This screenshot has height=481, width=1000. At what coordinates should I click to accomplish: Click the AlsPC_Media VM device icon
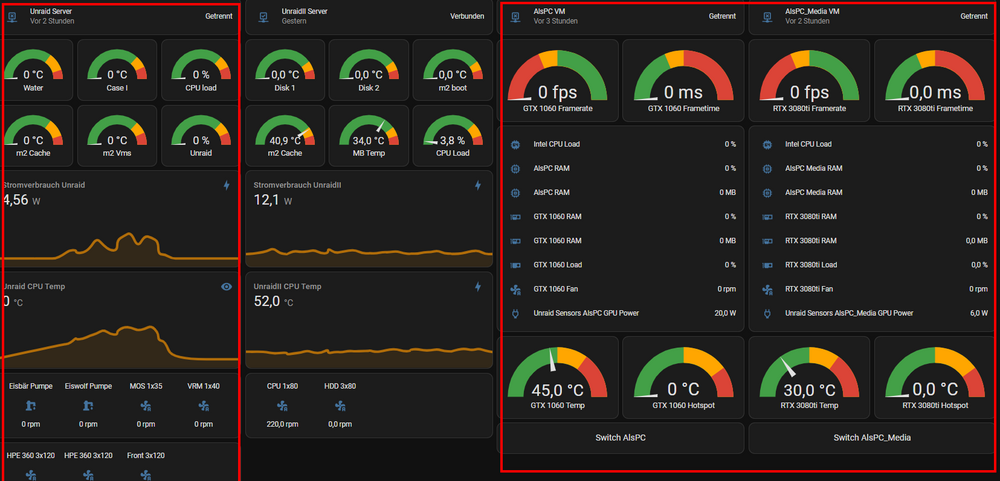767,17
